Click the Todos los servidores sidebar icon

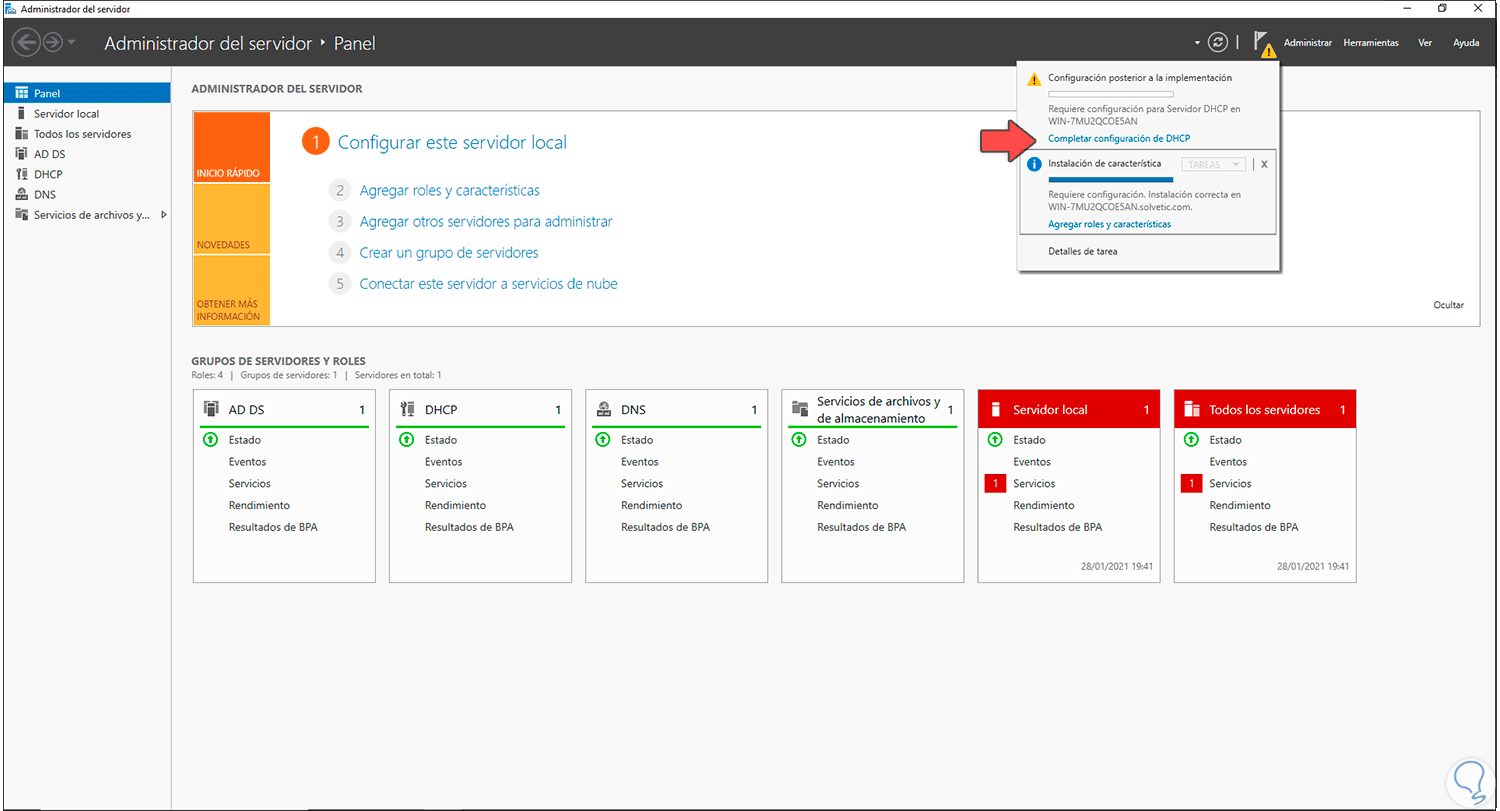(22, 134)
